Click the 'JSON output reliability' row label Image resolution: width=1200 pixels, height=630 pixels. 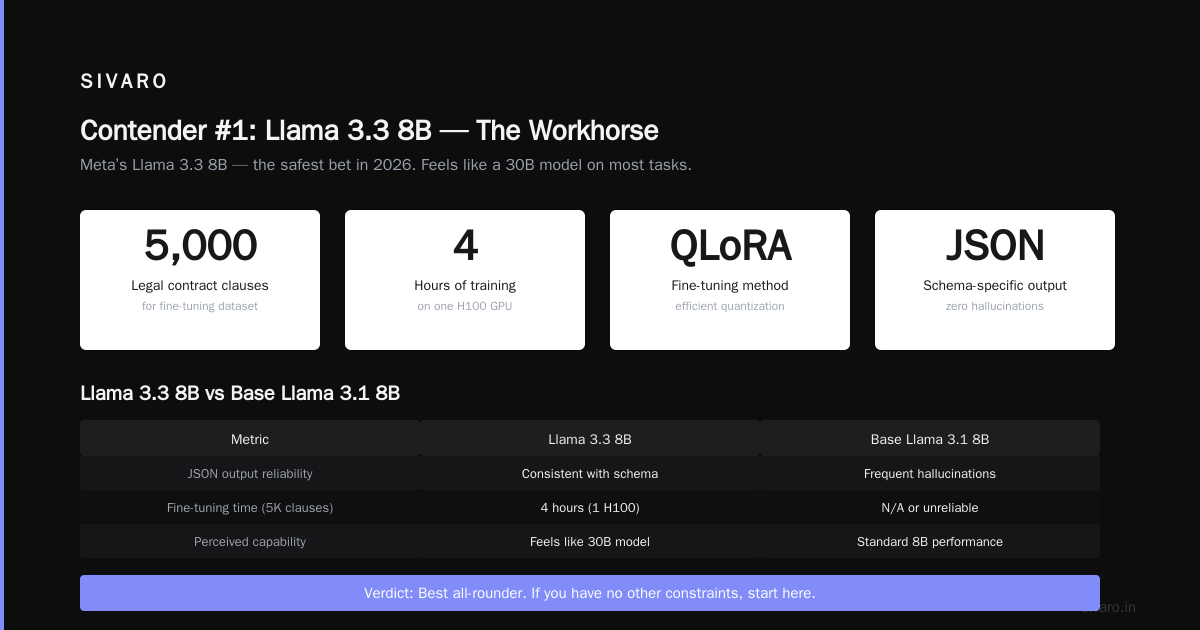pos(250,474)
